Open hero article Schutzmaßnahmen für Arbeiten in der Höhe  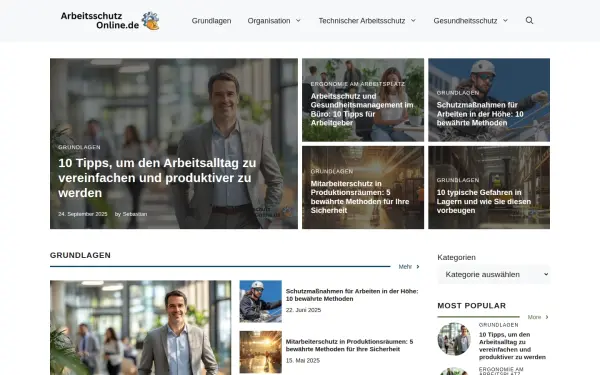tap(480, 114)
